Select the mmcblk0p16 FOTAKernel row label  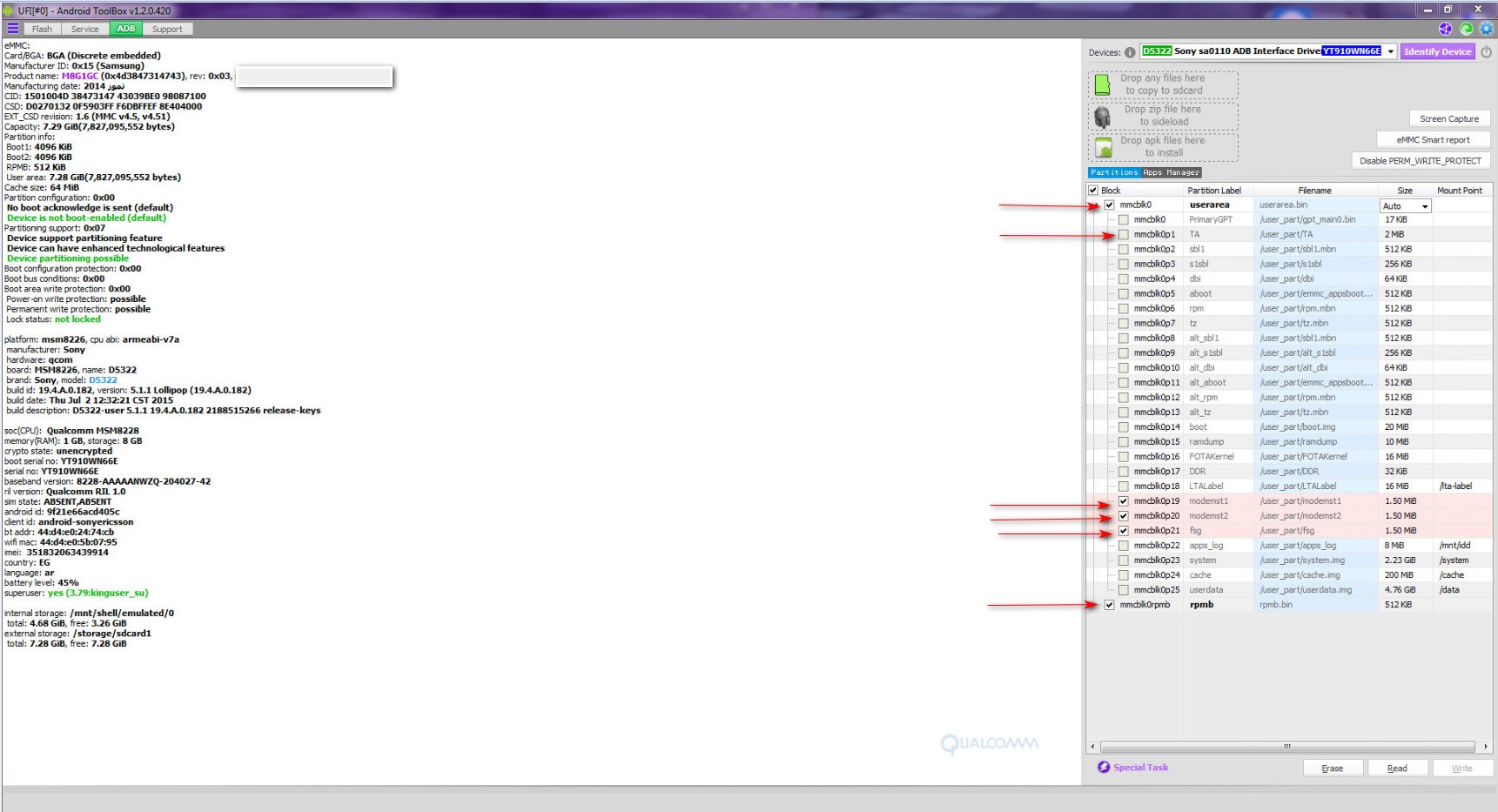pyautogui.click(x=1211, y=457)
